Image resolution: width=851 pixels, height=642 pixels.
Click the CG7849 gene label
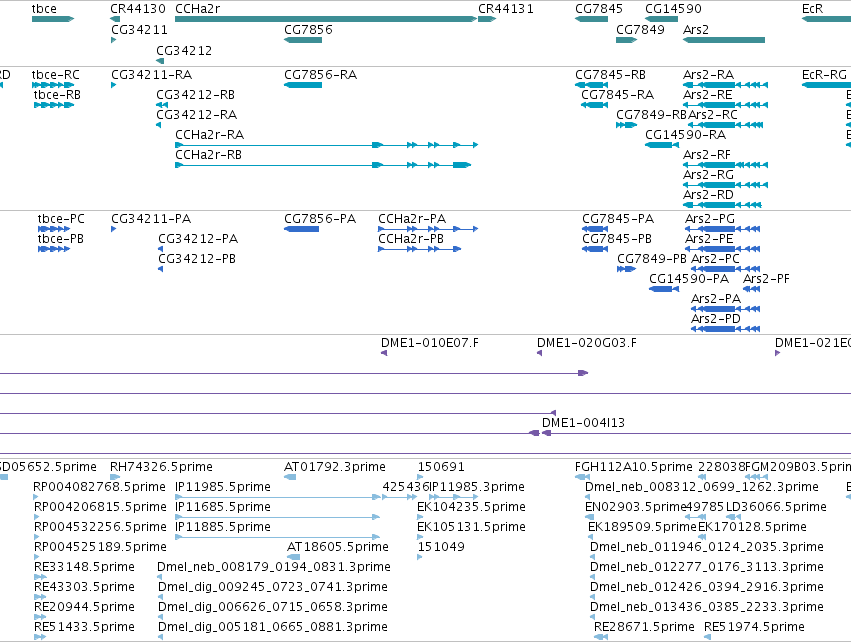pos(640,29)
